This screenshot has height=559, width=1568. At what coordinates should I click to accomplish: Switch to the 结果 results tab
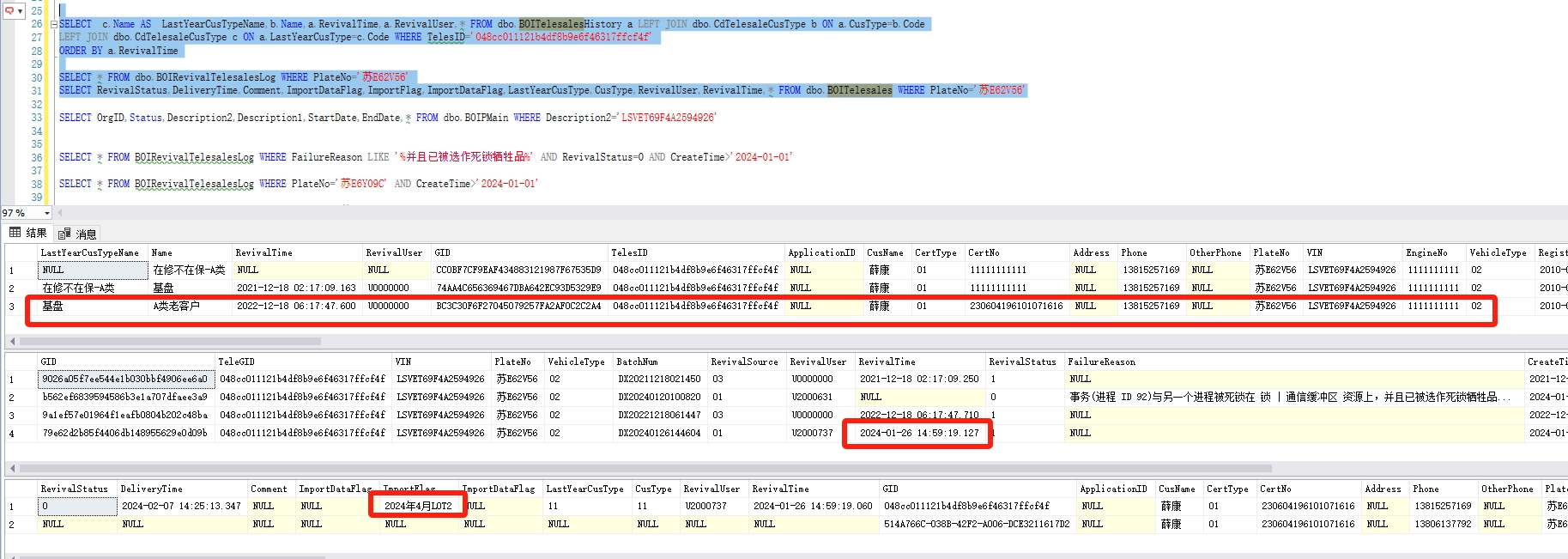(x=29, y=233)
